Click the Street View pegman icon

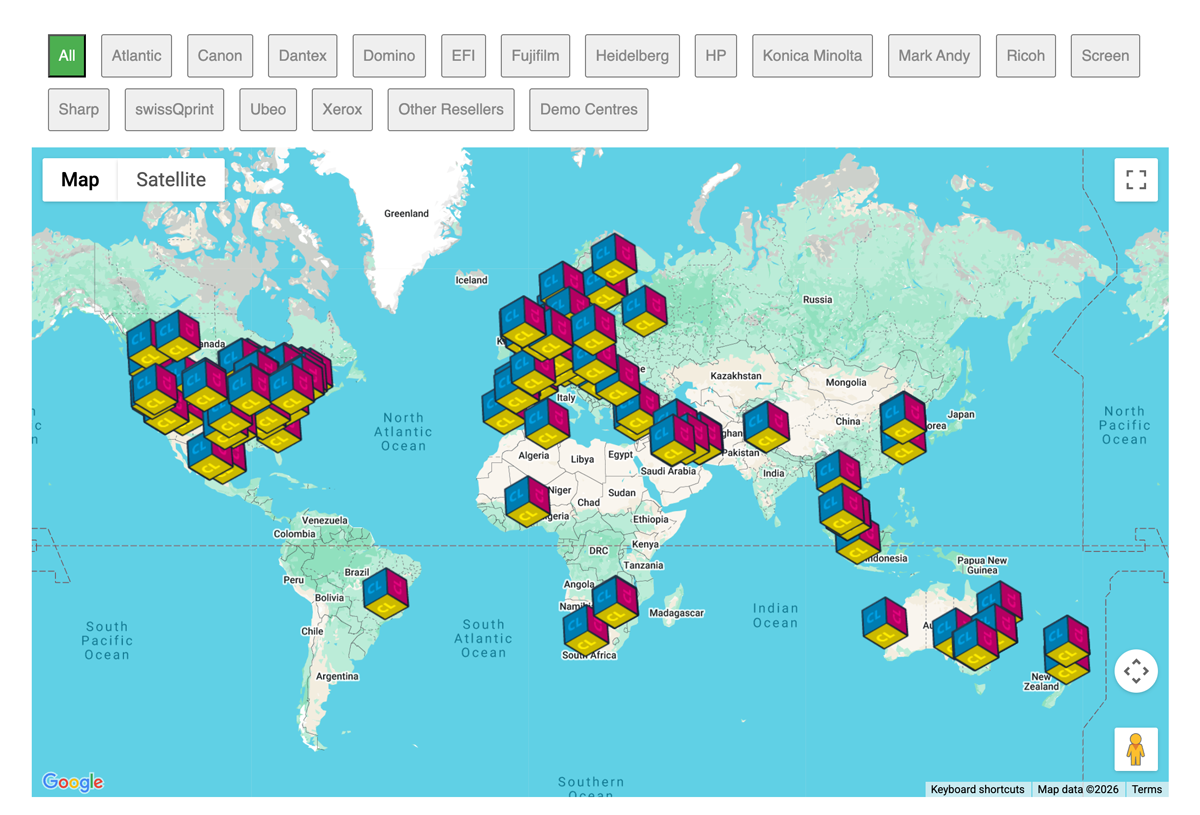(x=1136, y=749)
